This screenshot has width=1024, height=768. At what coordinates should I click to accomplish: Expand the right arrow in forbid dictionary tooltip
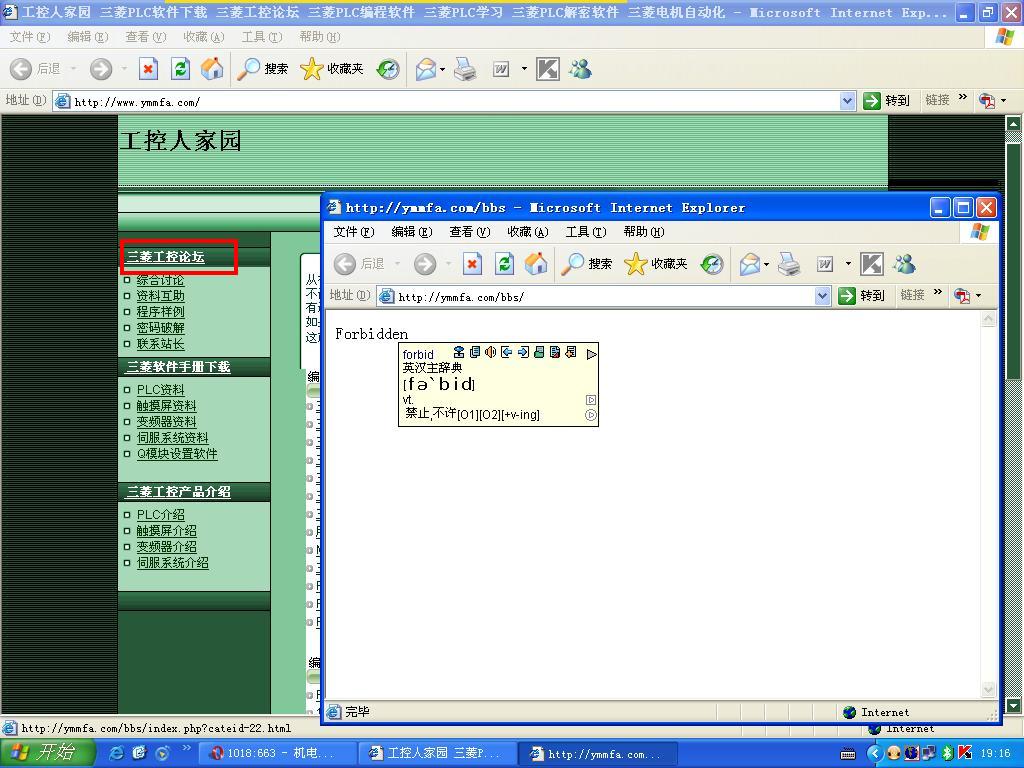[x=591, y=354]
